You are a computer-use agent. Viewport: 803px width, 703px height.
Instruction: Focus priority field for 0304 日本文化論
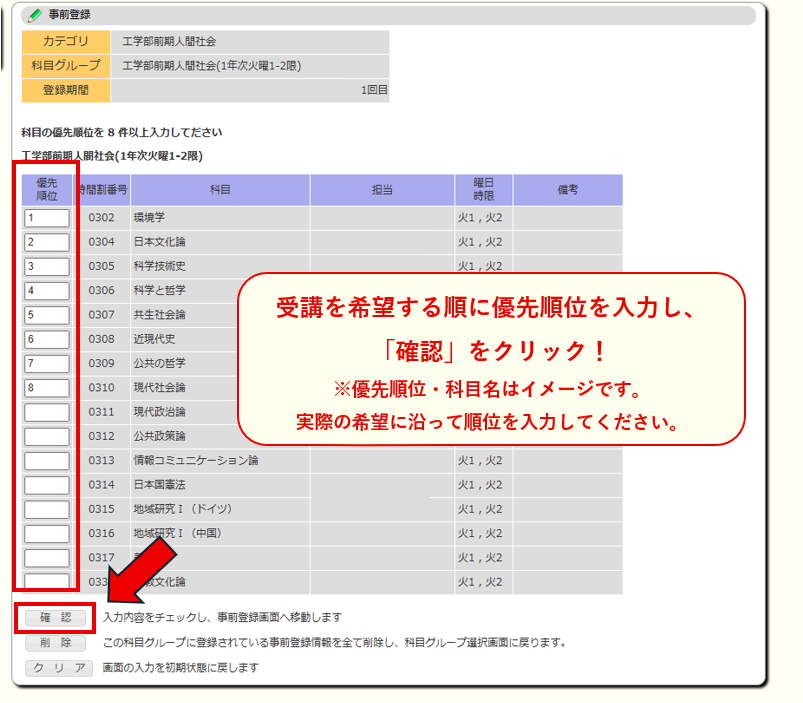click(x=47, y=242)
